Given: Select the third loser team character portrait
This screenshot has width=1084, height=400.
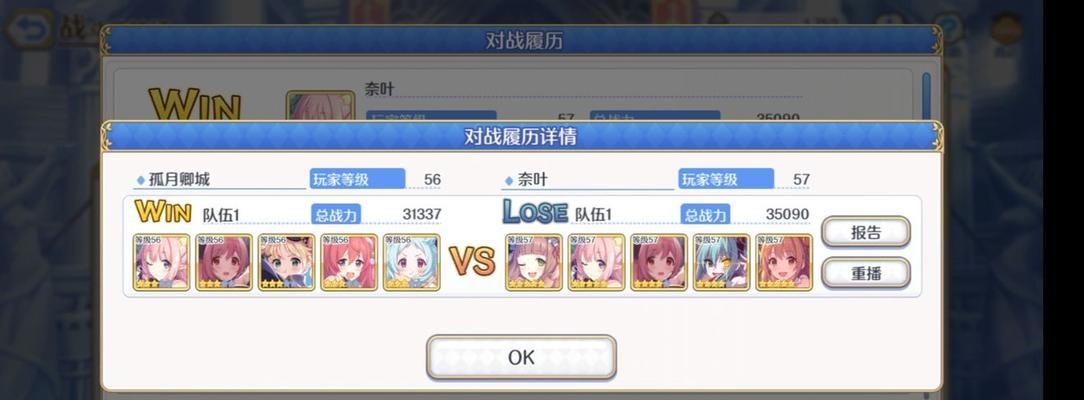Looking at the screenshot, I should point(659,262).
